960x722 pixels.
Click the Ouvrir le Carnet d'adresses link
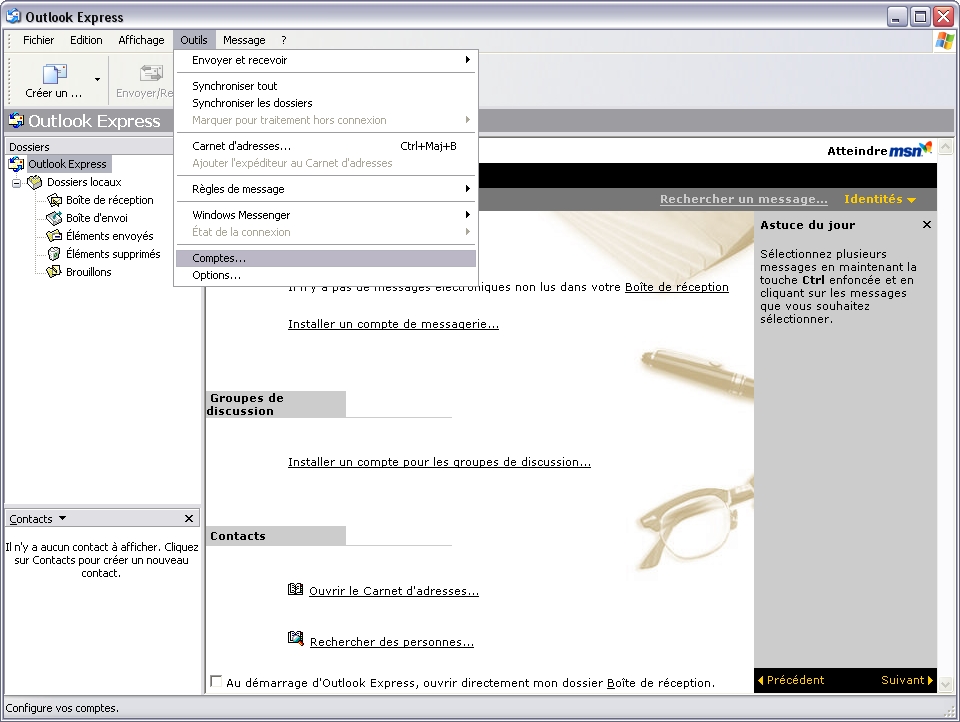(x=394, y=591)
